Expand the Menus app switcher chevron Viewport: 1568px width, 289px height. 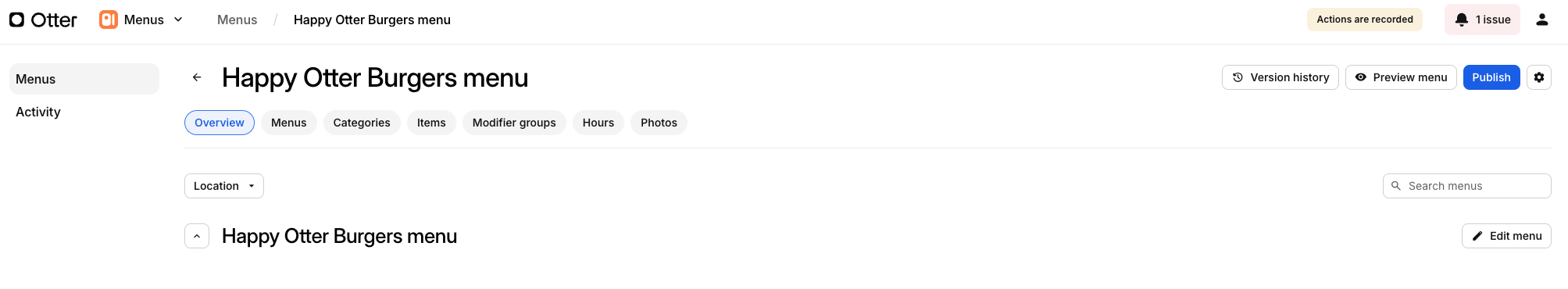178,20
